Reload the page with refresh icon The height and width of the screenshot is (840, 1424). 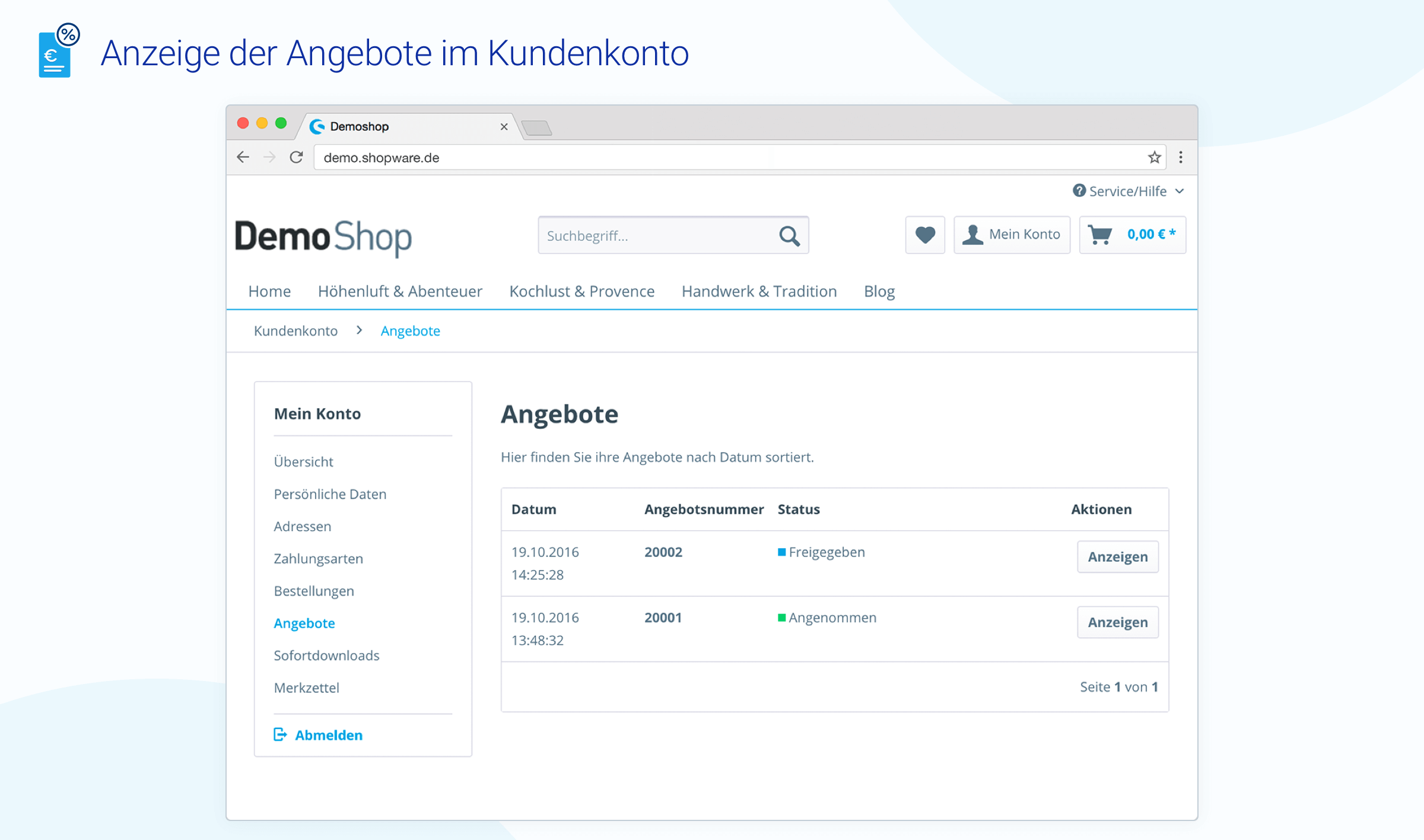296,157
